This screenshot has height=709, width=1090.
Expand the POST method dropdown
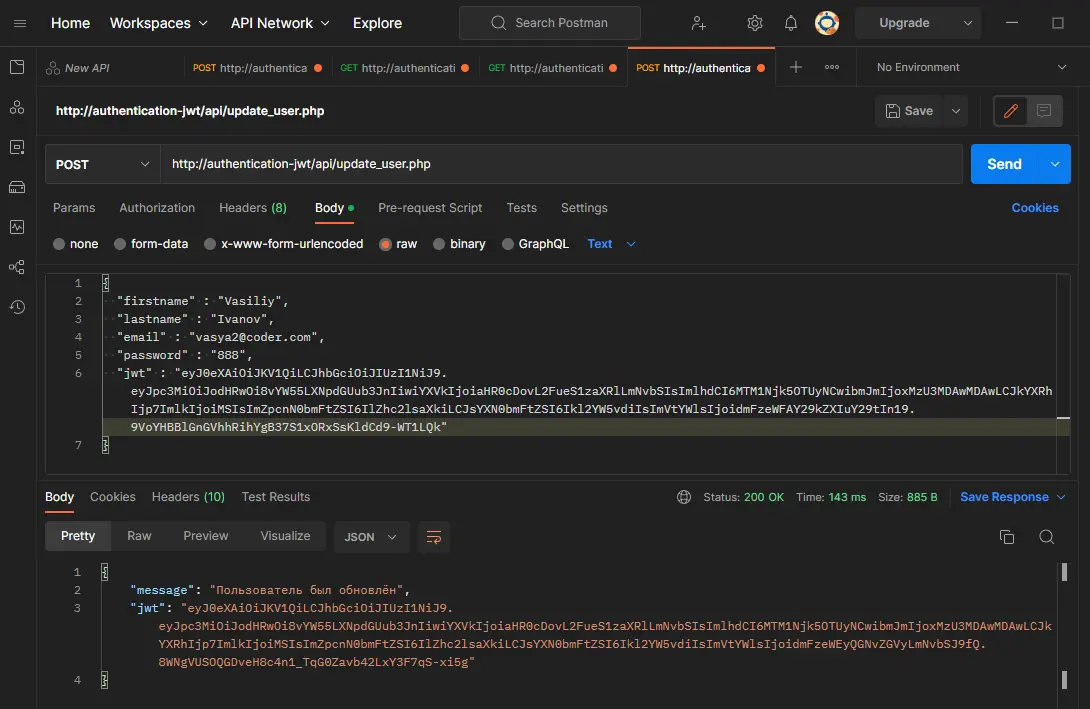click(102, 164)
